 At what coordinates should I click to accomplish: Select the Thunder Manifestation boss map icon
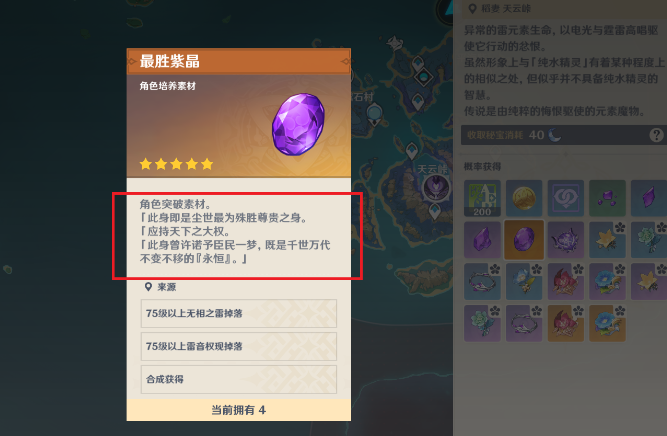pyautogui.click(x=436, y=188)
